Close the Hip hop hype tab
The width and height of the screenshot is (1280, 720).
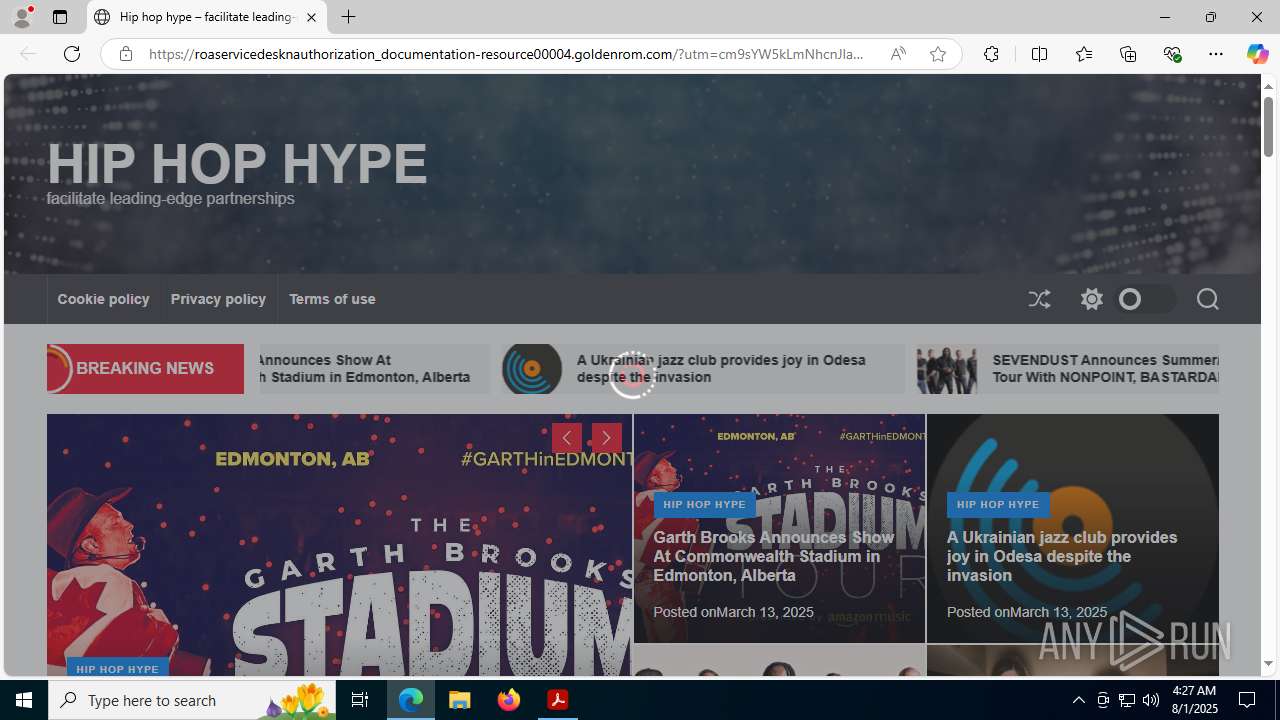(x=311, y=17)
